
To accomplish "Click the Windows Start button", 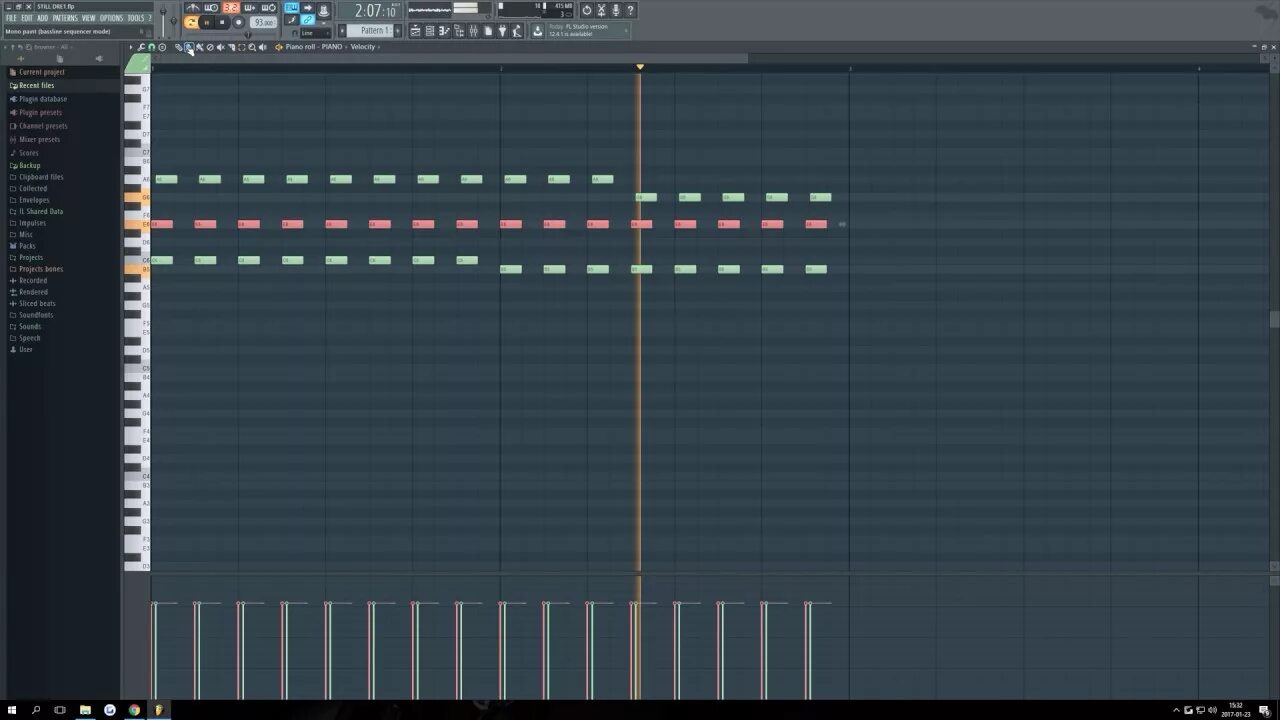I will (12, 710).
